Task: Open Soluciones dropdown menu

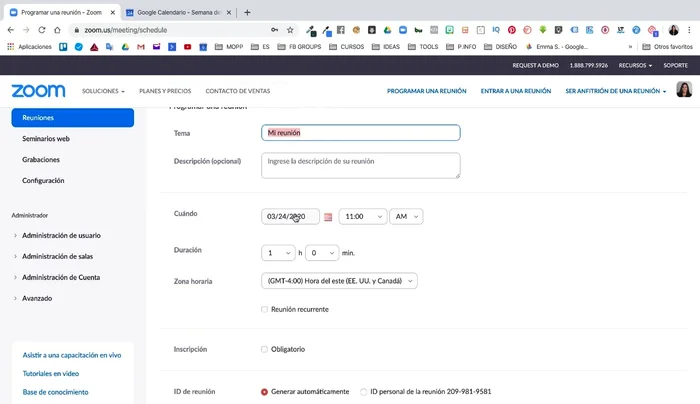Action: [103, 91]
